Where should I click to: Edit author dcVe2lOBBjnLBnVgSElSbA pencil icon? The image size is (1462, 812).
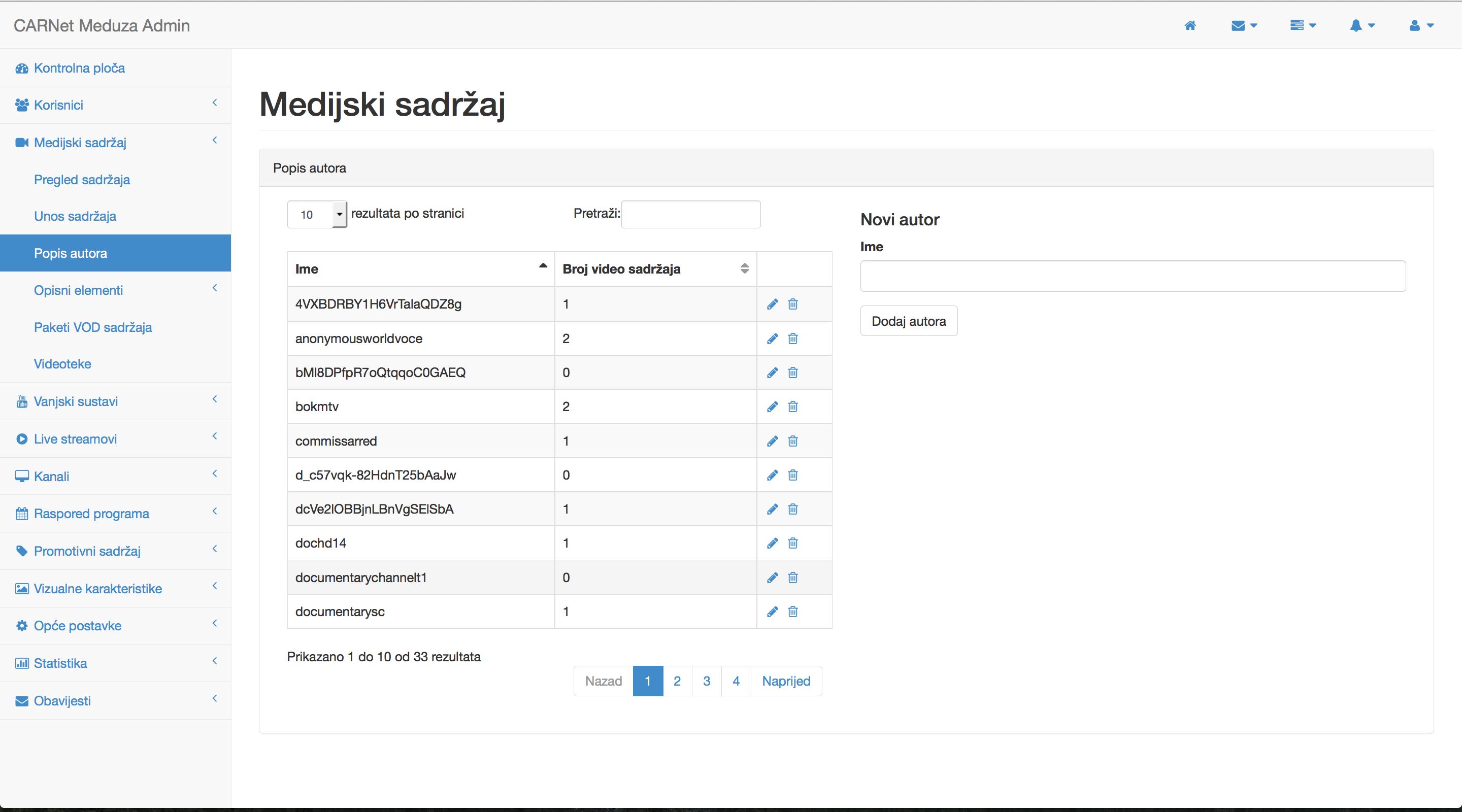click(773, 509)
